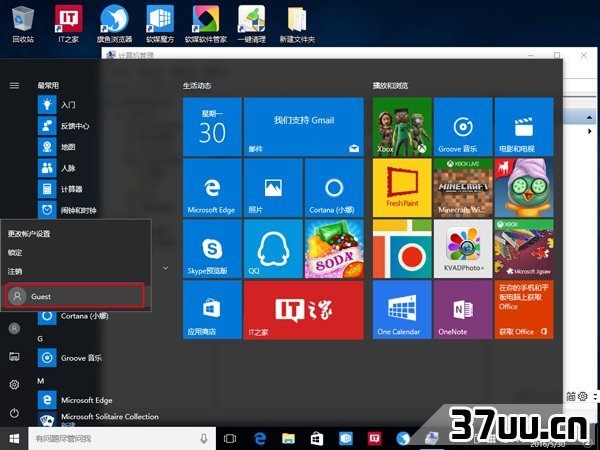Open 地图 app in the Start list
Screen dimensions: 600x450
click(x=67, y=147)
